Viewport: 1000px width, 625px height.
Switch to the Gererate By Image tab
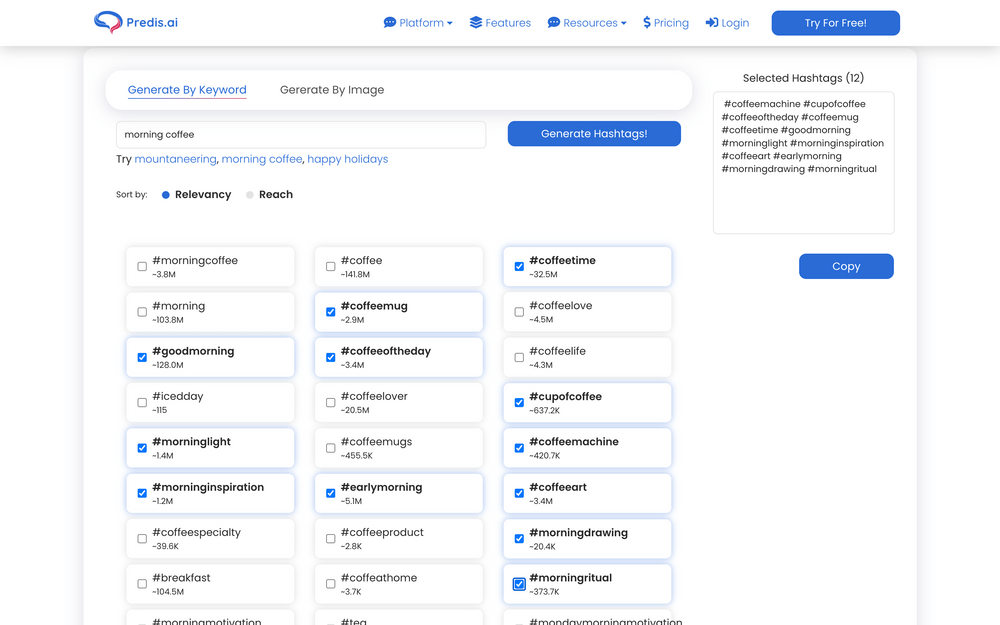(331, 89)
